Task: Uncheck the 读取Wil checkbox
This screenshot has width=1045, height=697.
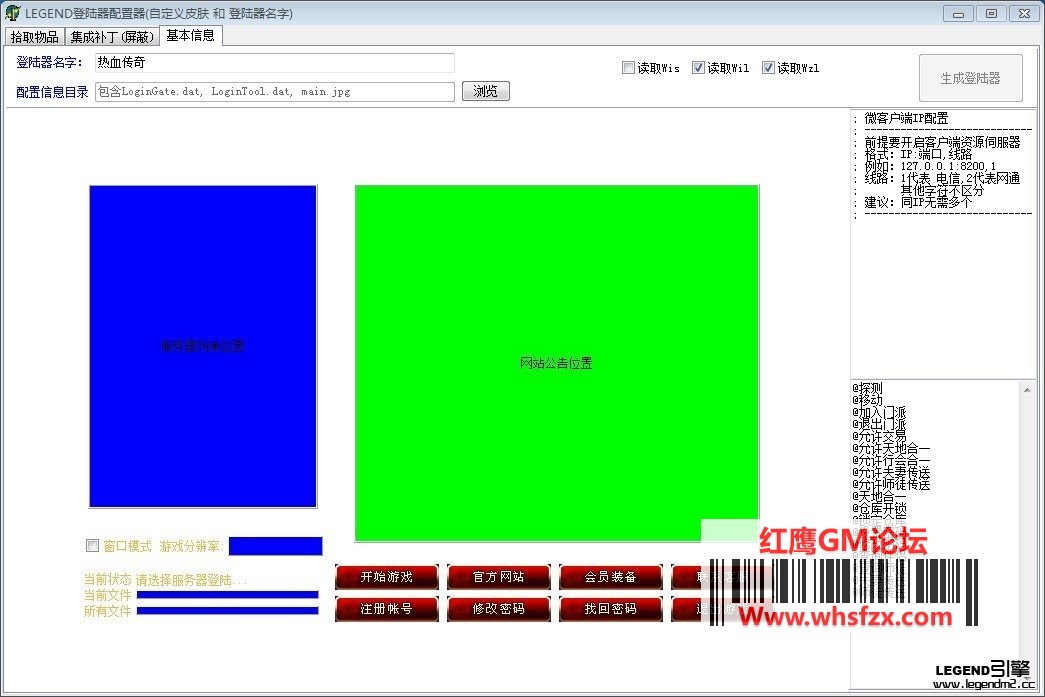Action: point(698,68)
